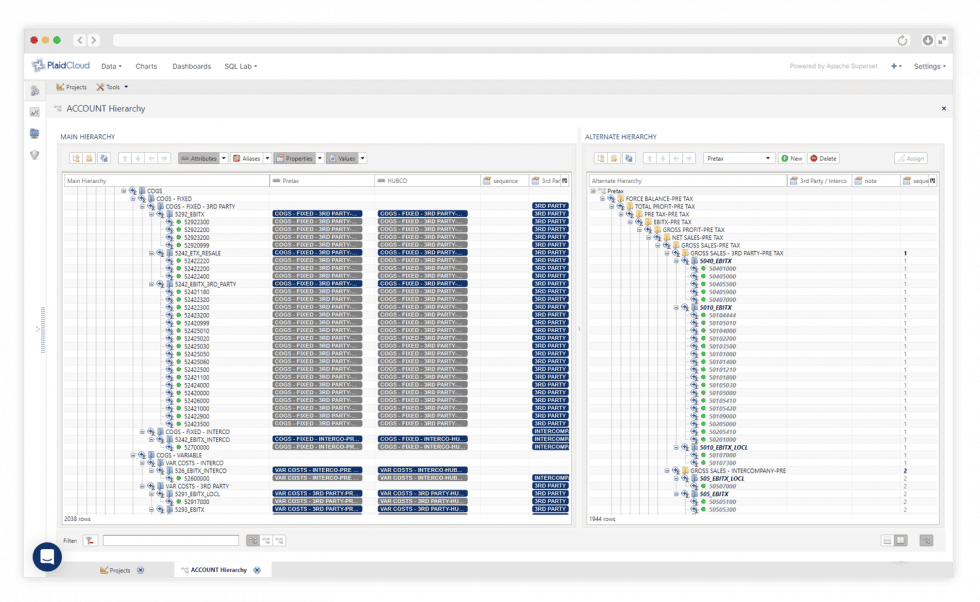Click New alternate hierarchy button
Image resolution: width=980 pixels, height=602 pixels.
coord(792,159)
